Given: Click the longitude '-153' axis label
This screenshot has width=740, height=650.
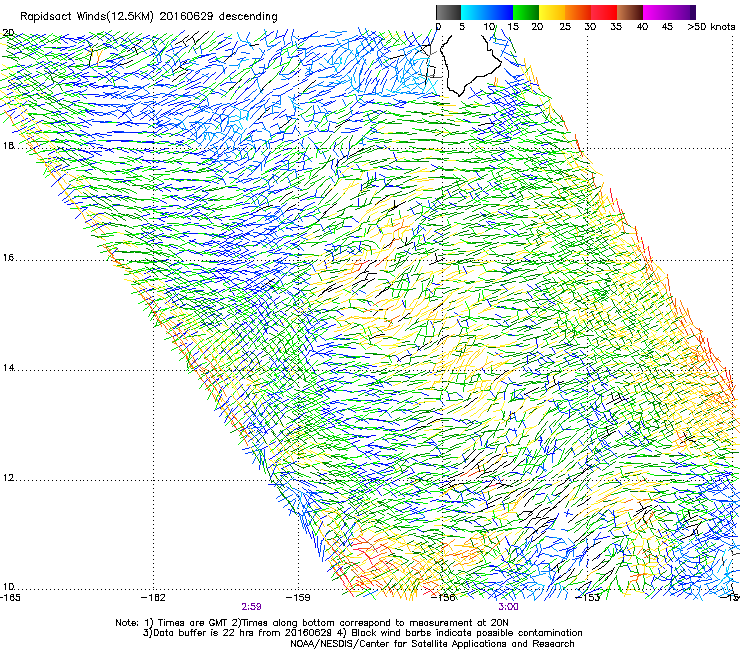Looking at the screenshot, I should (x=588, y=597).
